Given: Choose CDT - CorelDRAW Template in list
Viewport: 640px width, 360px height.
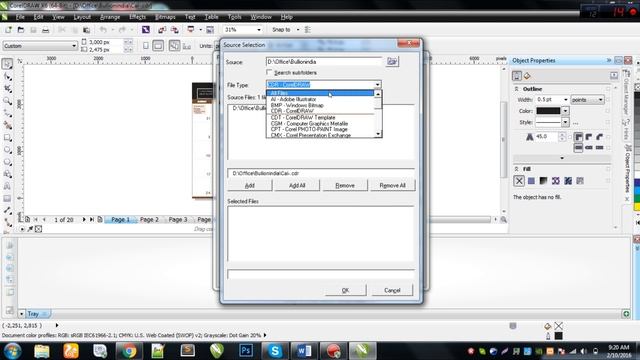Looking at the screenshot, I should point(320,118).
